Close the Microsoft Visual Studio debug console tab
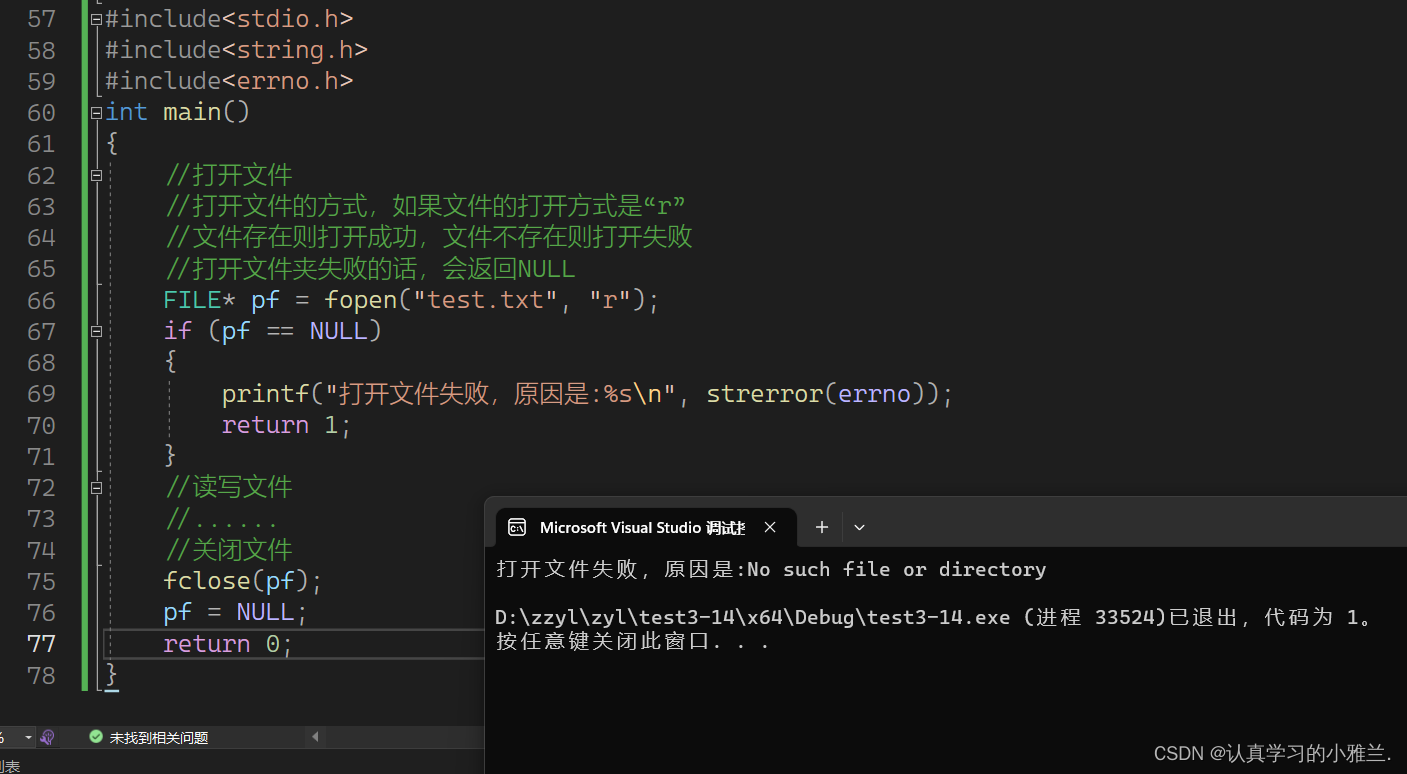This screenshot has width=1407, height=774. [770, 527]
